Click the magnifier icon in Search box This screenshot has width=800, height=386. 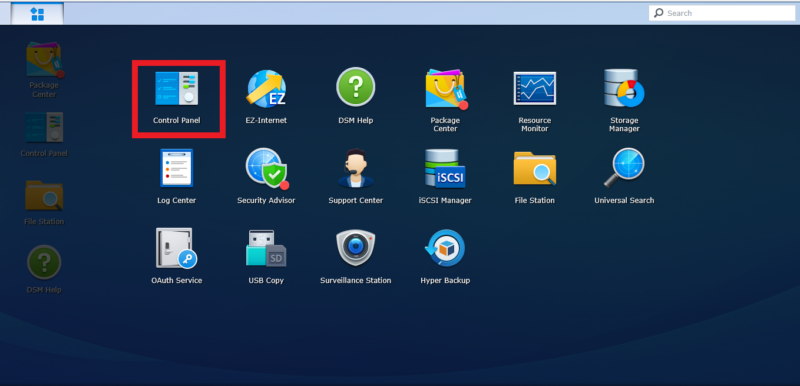pyautogui.click(x=659, y=13)
